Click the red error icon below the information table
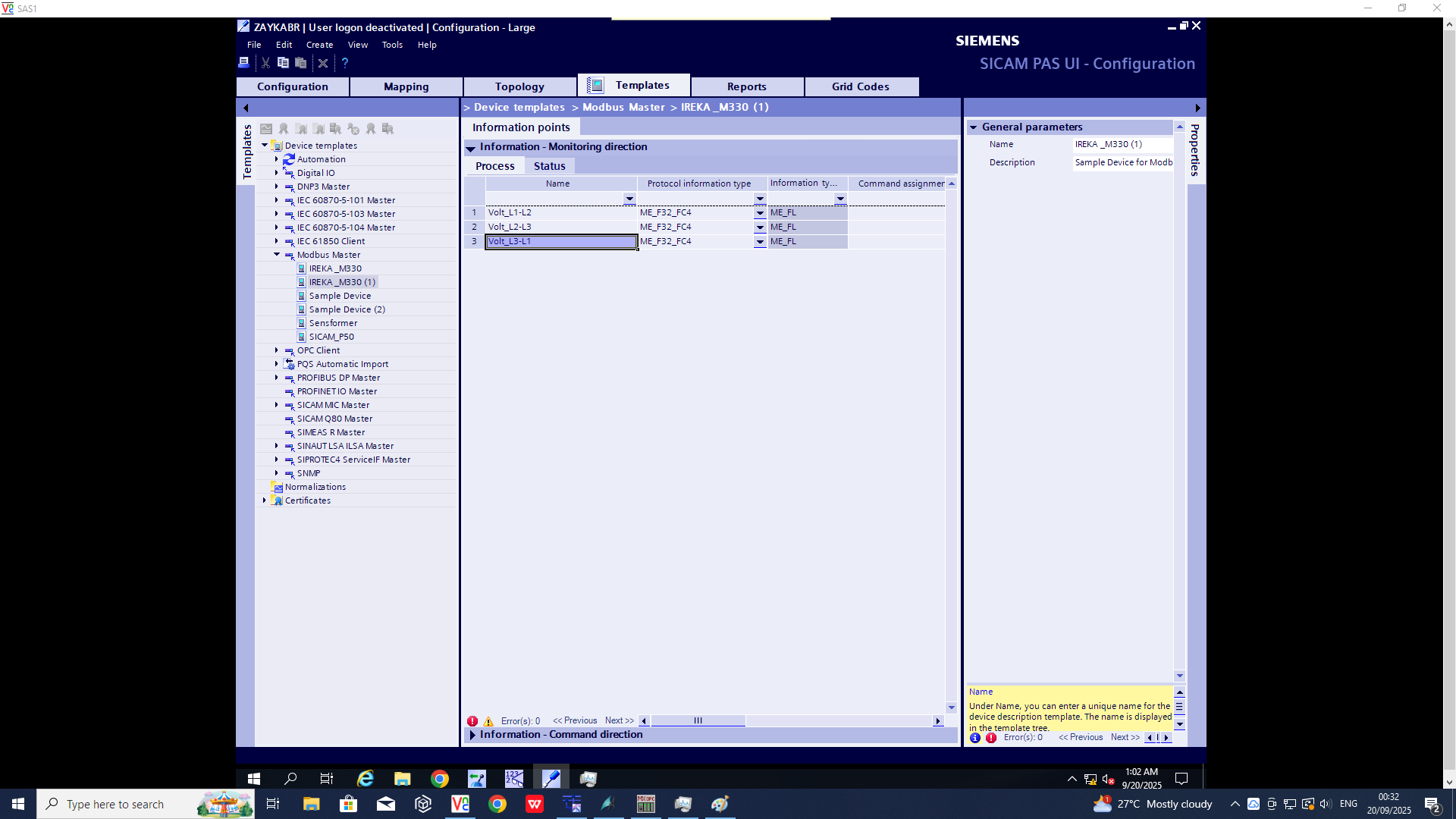Viewport: 1456px width, 819px height. click(x=472, y=721)
